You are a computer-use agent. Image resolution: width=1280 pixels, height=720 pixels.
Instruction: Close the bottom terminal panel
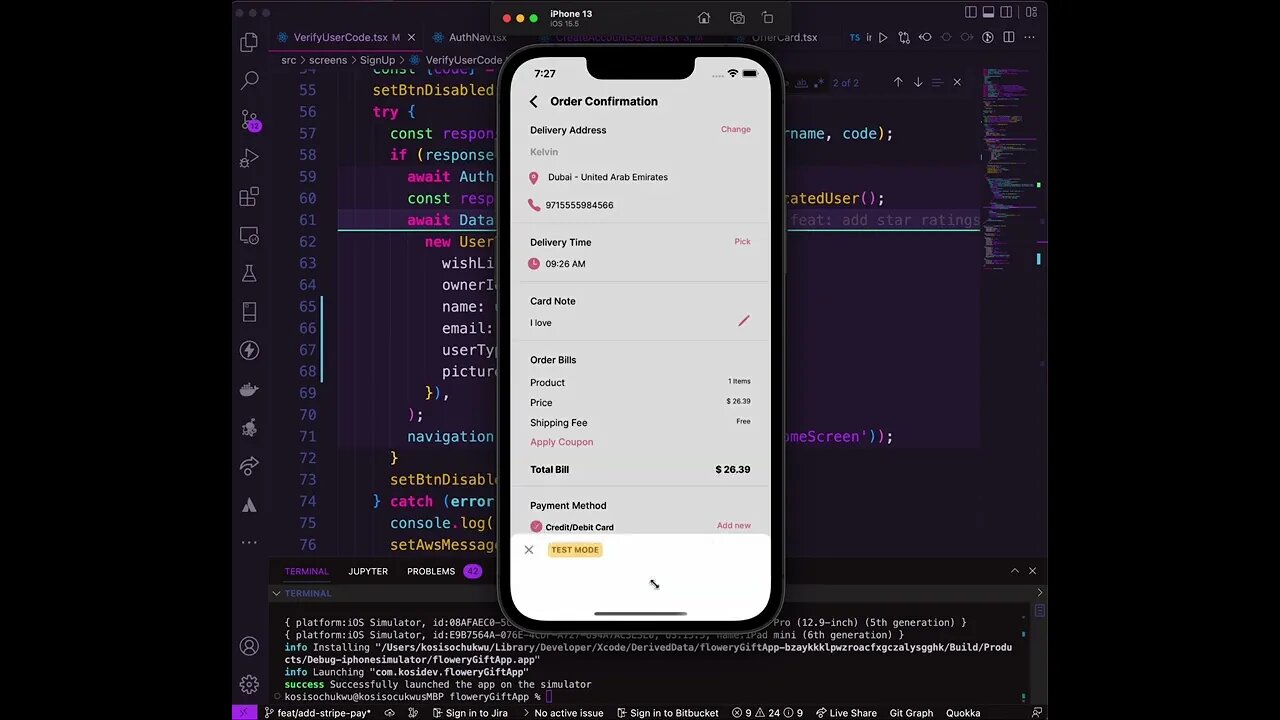click(x=1033, y=571)
